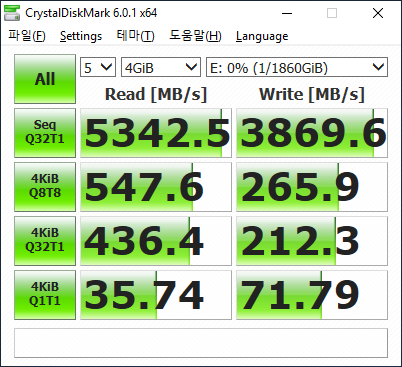Open the test count dropdown showing 5

(x=98, y=67)
